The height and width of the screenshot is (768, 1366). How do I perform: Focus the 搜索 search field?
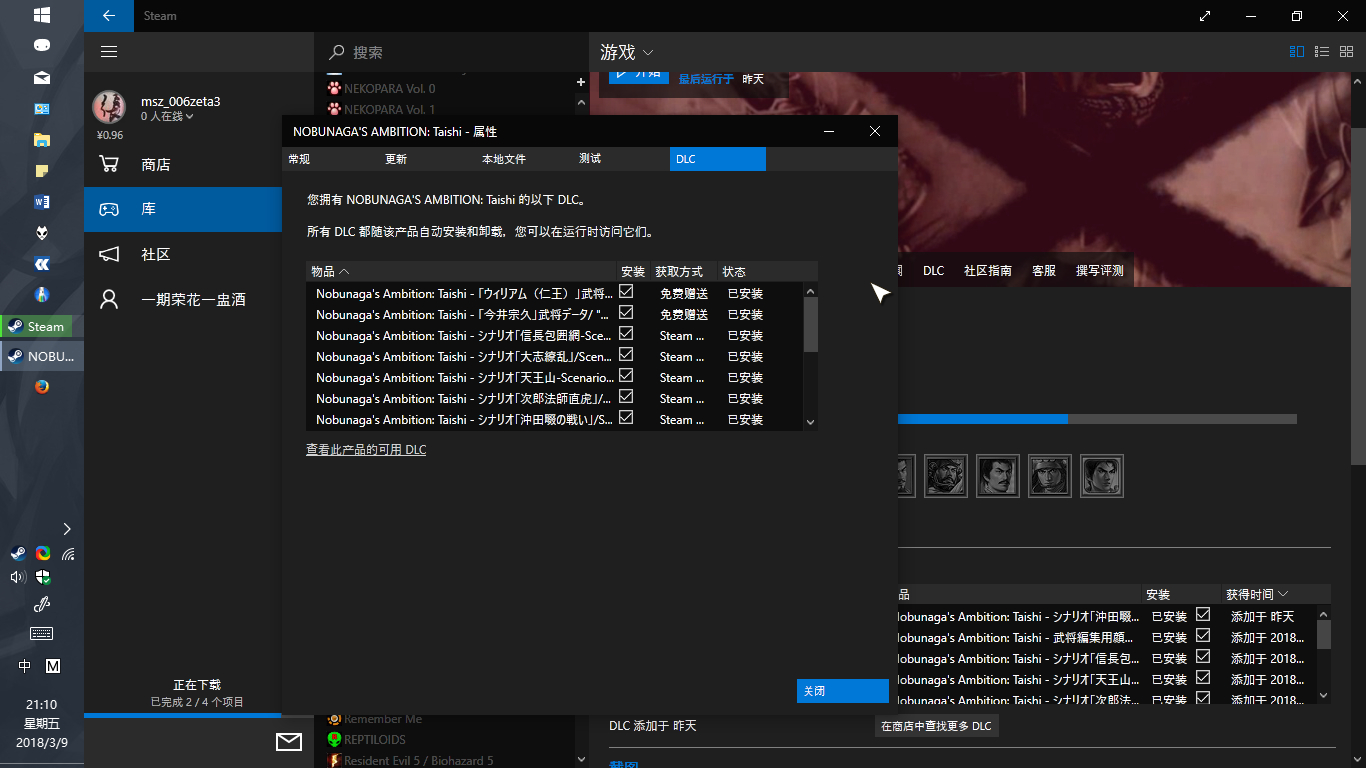(452, 52)
